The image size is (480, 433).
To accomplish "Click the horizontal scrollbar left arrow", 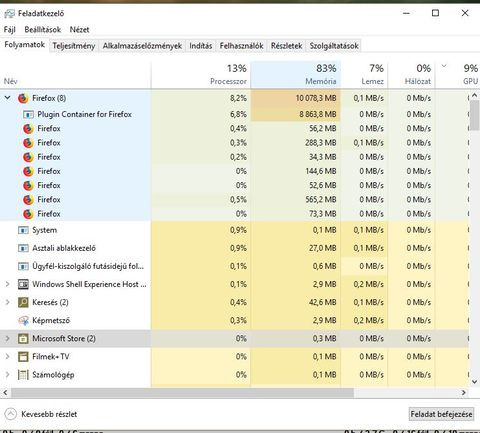I will pyautogui.click(x=5, y=393).
